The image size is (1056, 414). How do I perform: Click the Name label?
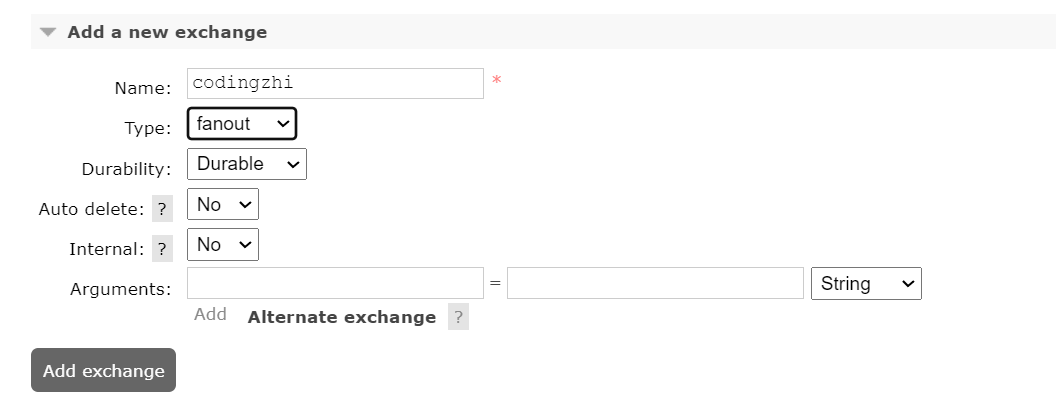pos(143,88)
